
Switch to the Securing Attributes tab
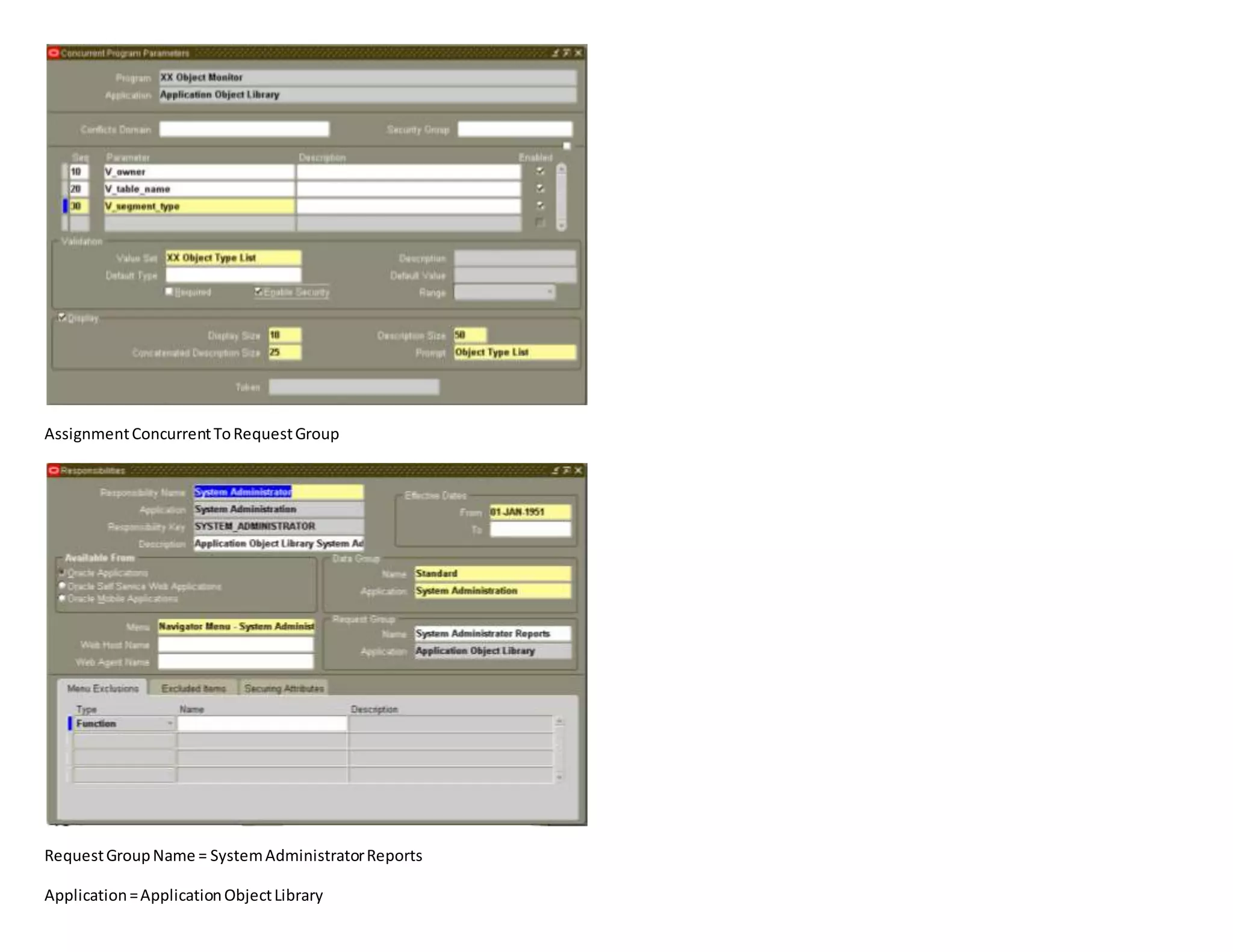(x=284, y=688)
